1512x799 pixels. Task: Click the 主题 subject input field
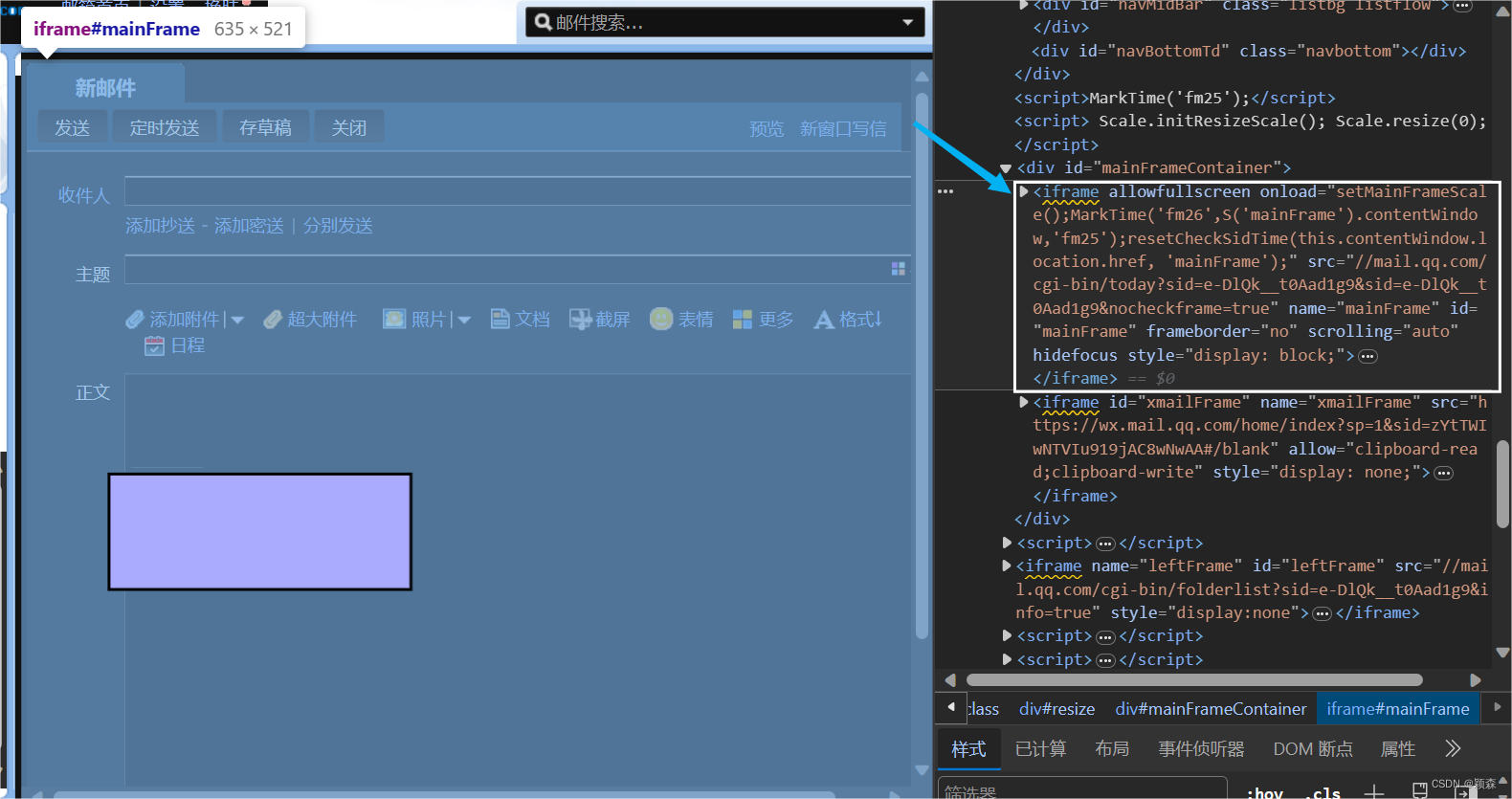click(x=518, y=270)
